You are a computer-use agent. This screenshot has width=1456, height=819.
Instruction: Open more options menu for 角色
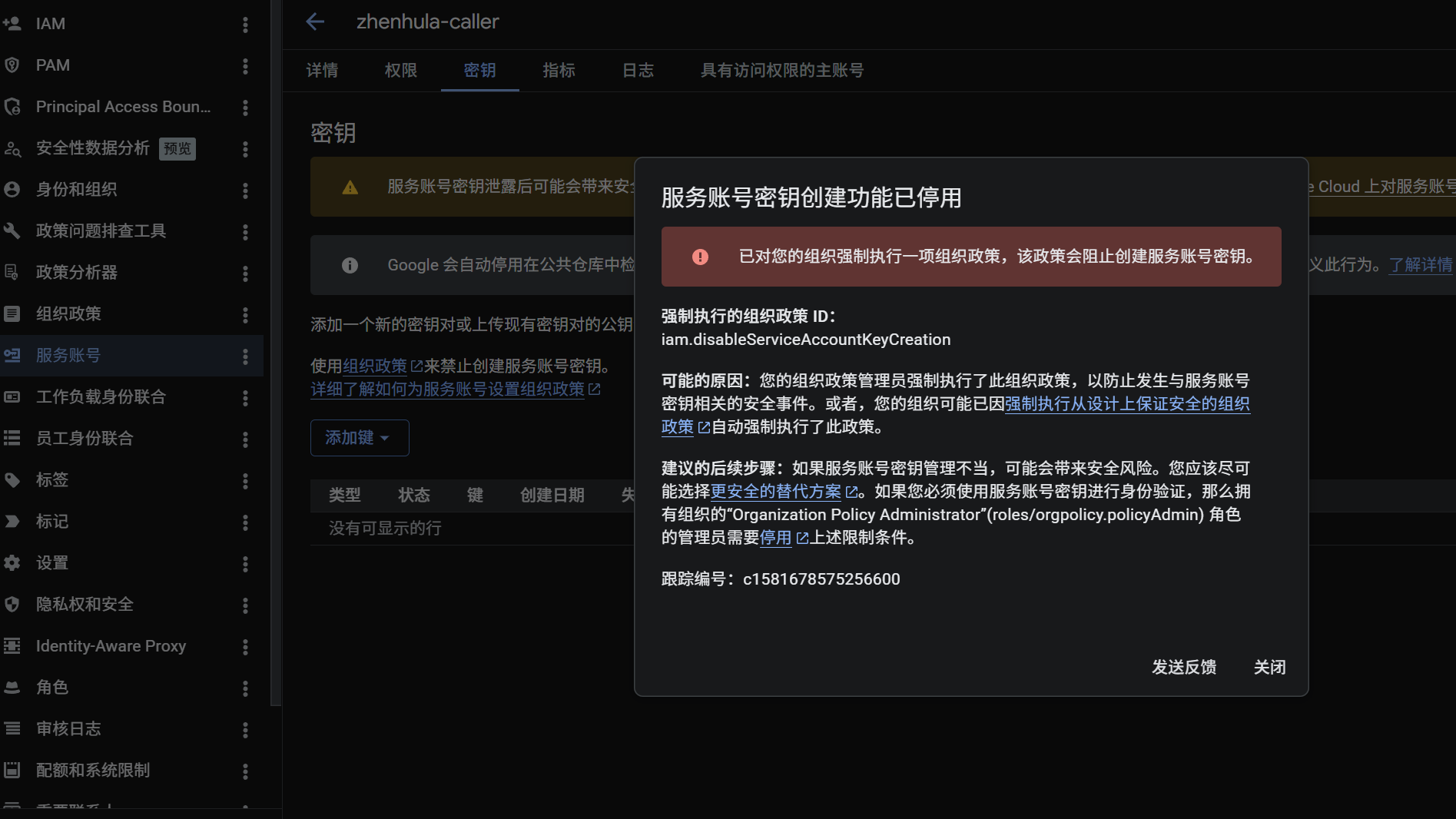point(245,688)
